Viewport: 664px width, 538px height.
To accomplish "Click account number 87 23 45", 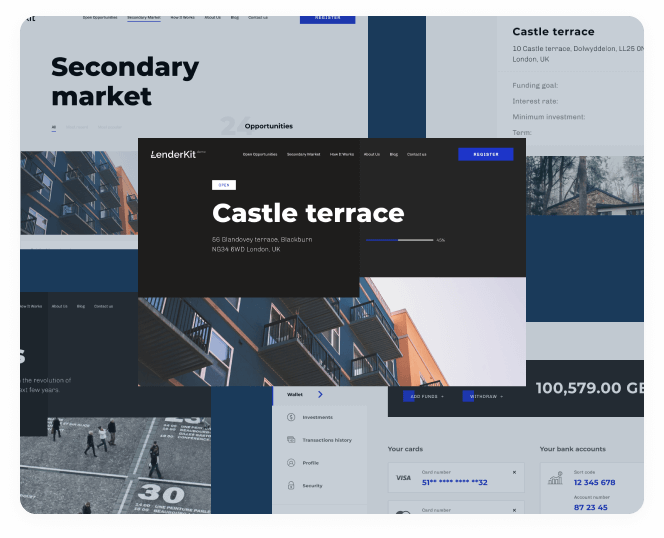I will [590, 507].
